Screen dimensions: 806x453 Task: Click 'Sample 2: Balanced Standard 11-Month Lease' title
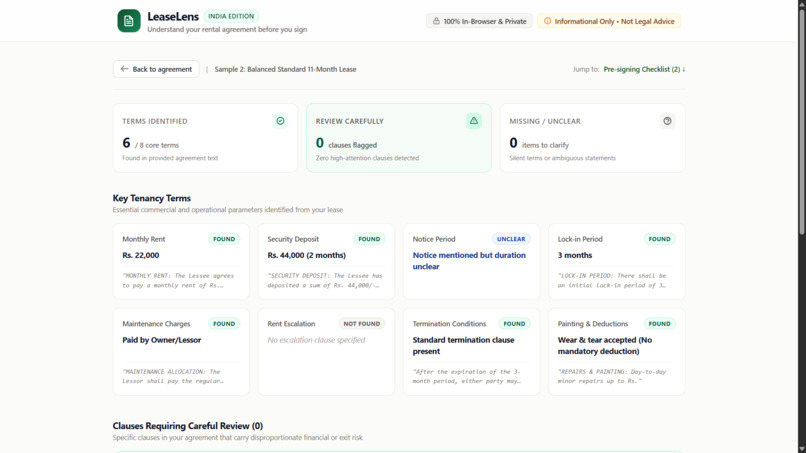click(285, 69)
